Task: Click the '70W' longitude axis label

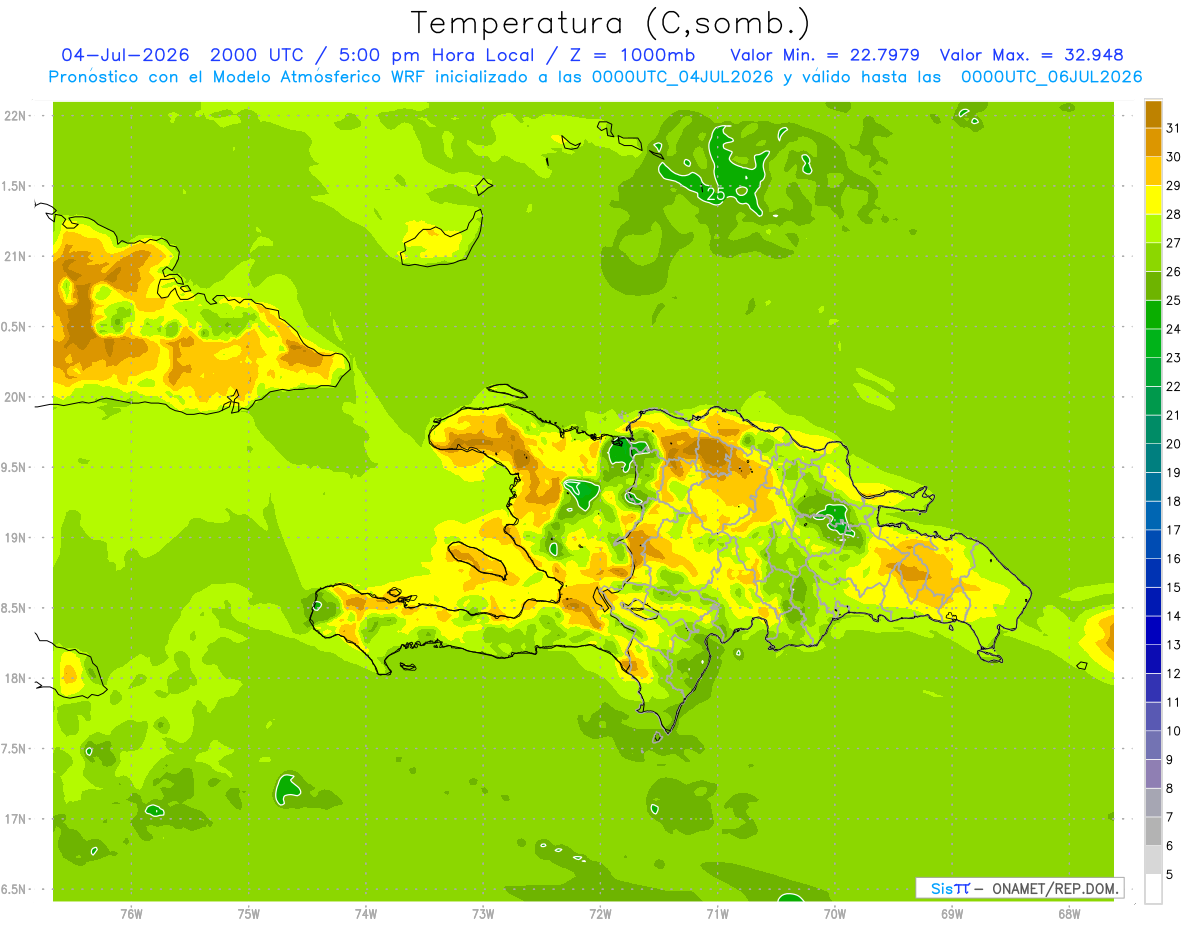Action: point(835,914)
